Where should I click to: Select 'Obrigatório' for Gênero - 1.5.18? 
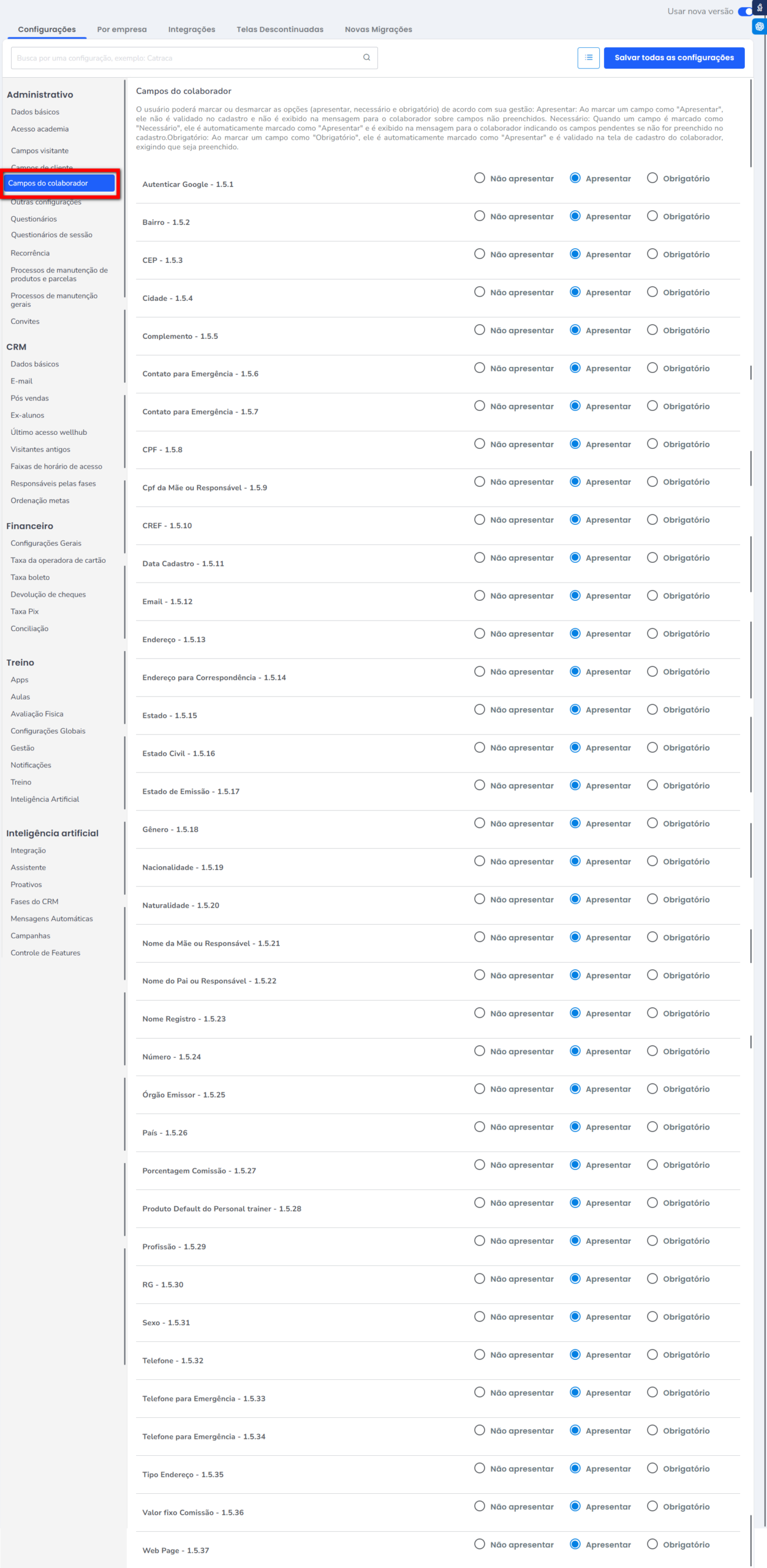652,823
